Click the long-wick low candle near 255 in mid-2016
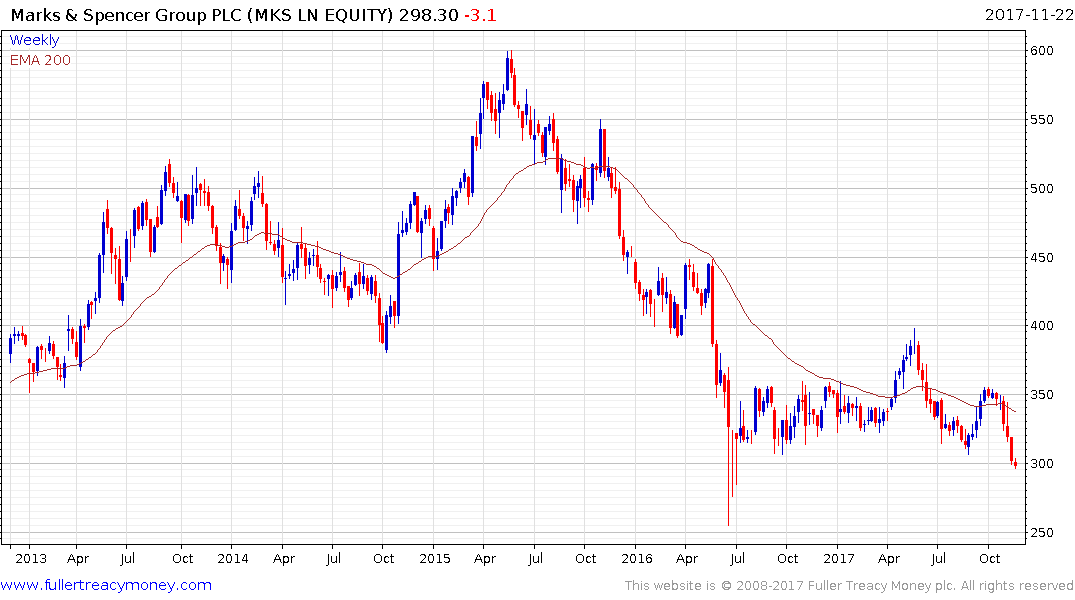The image size is (1075, 600). click(x=729, y=446)
